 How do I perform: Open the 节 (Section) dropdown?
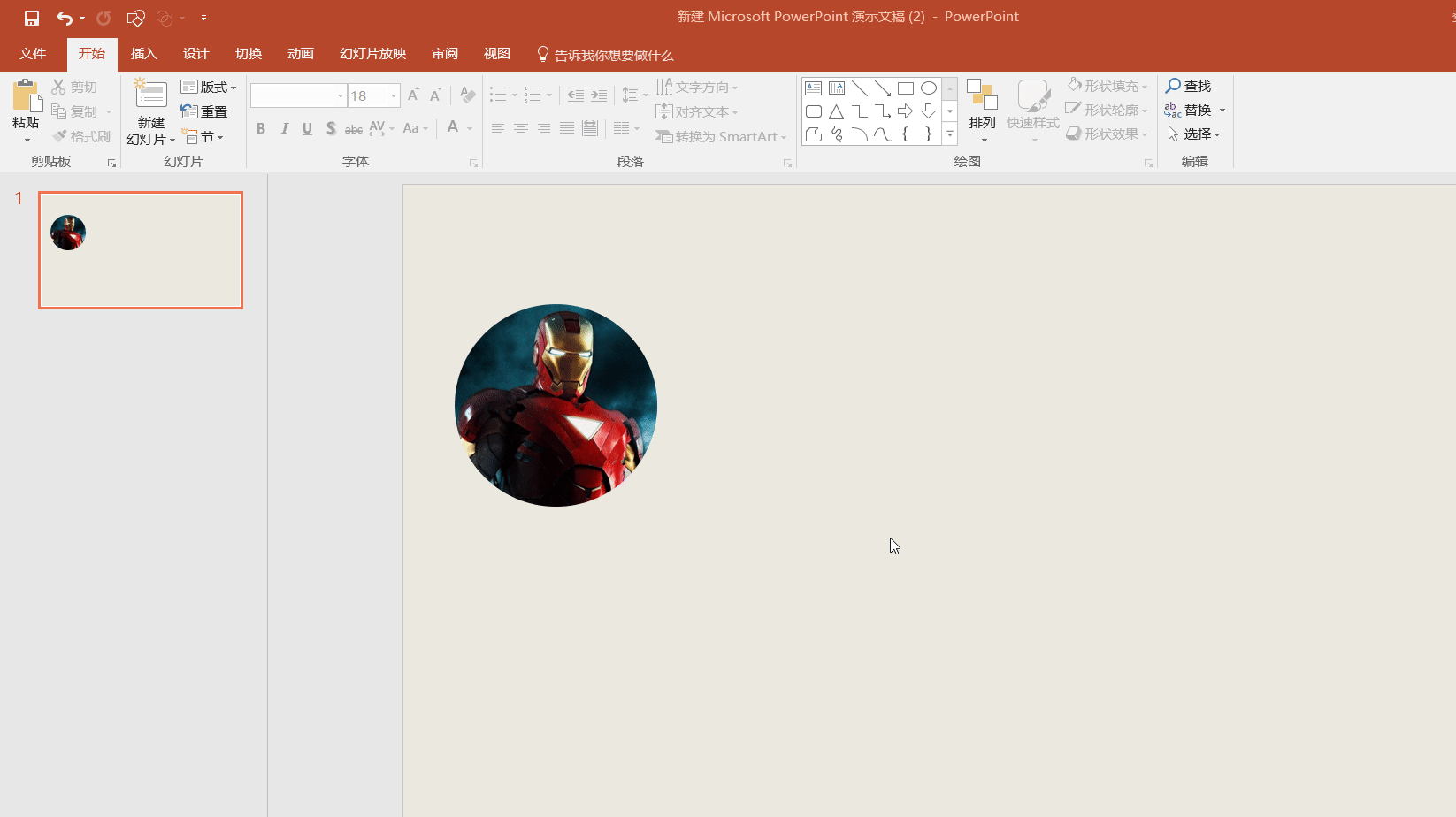203,137
